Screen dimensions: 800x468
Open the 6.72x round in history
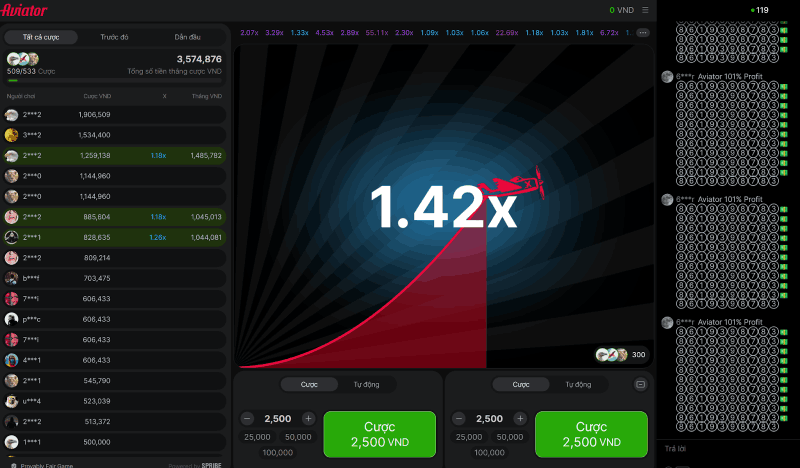coord(609,33)
